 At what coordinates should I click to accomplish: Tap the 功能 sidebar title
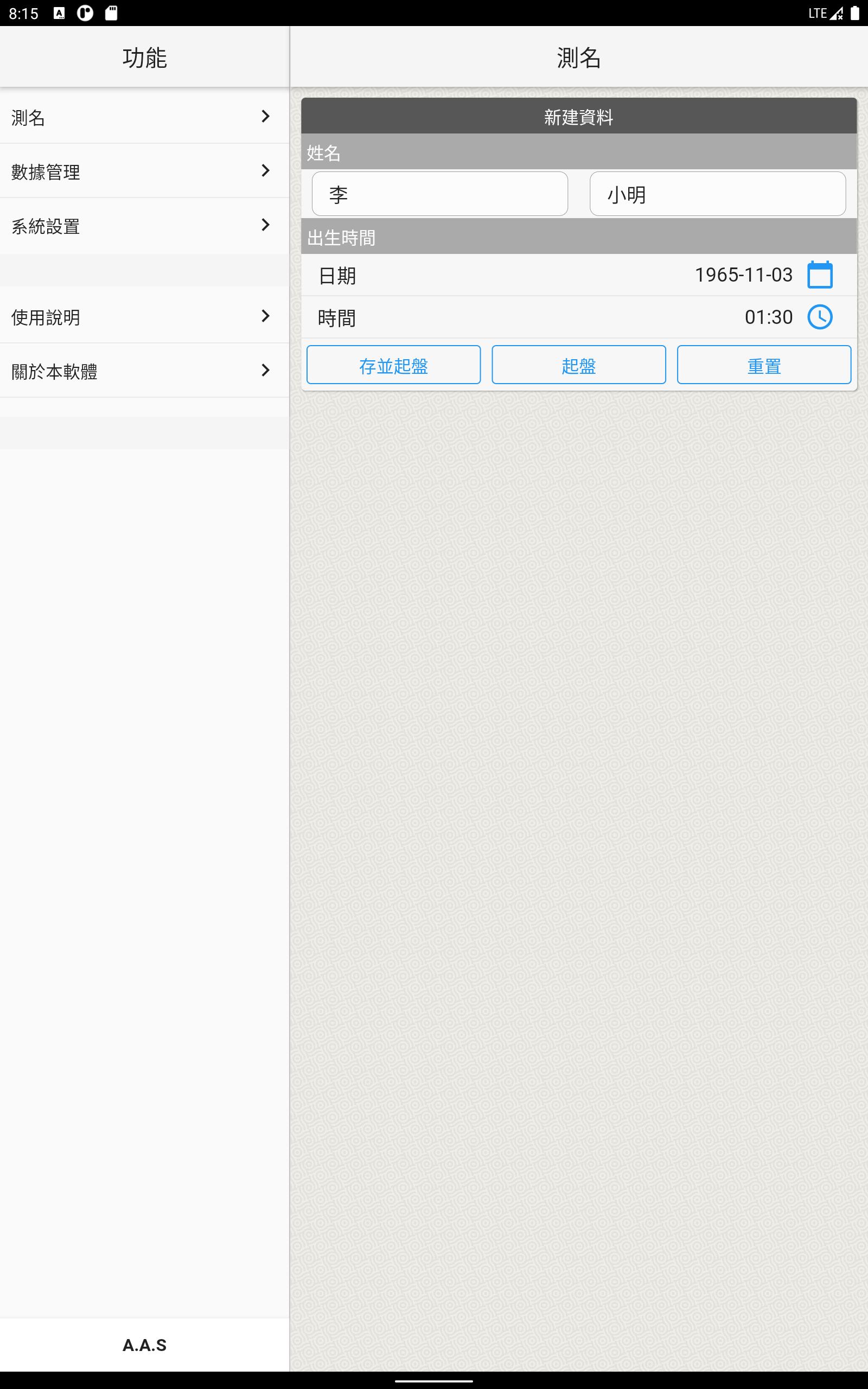[145, 58]
